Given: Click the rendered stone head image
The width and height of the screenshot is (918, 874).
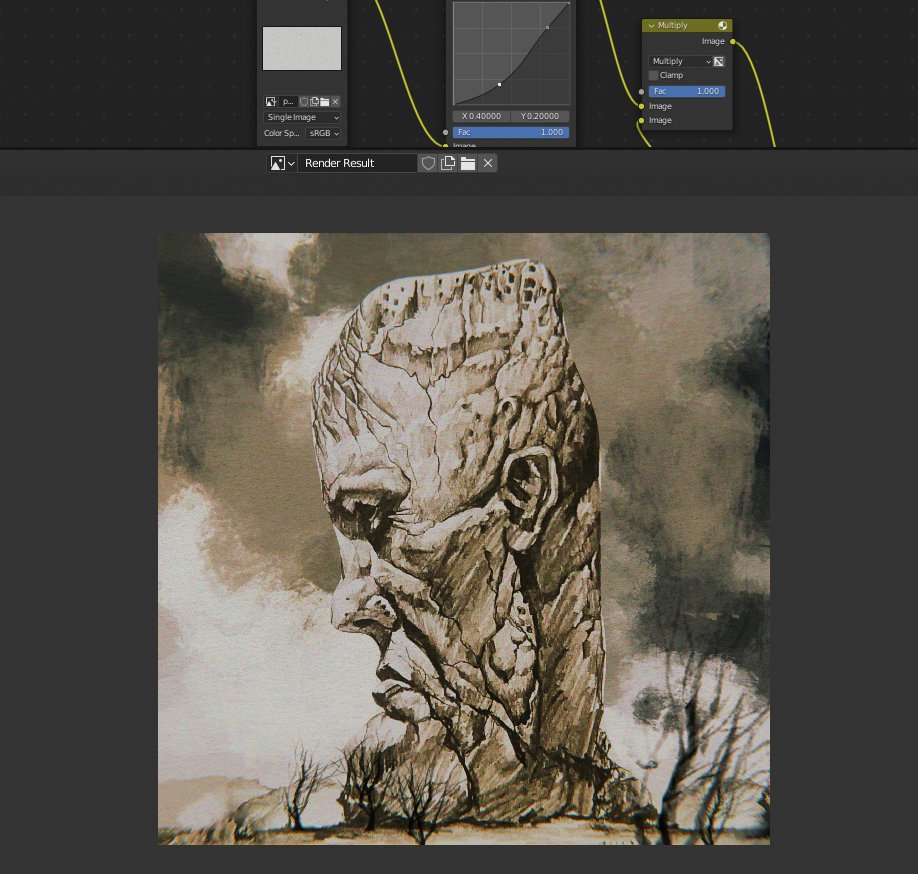Looking at the screenshot, I should coord(464,539).
